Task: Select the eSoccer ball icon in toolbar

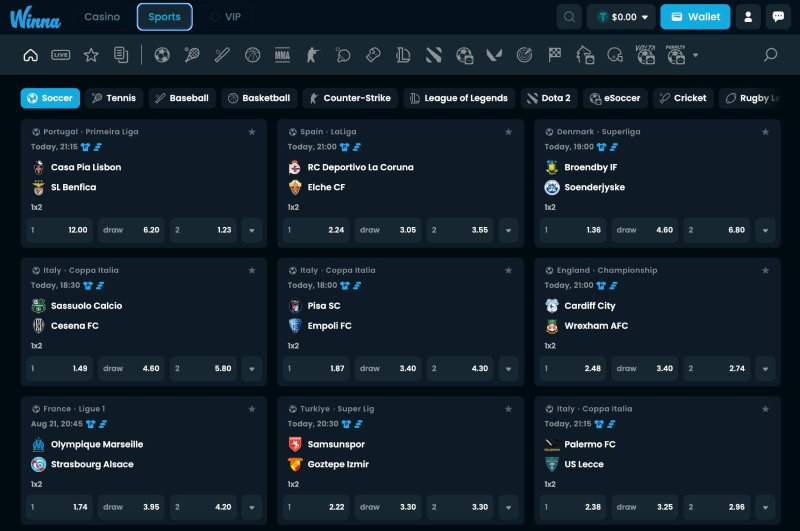Action: (x=464, y=55)
